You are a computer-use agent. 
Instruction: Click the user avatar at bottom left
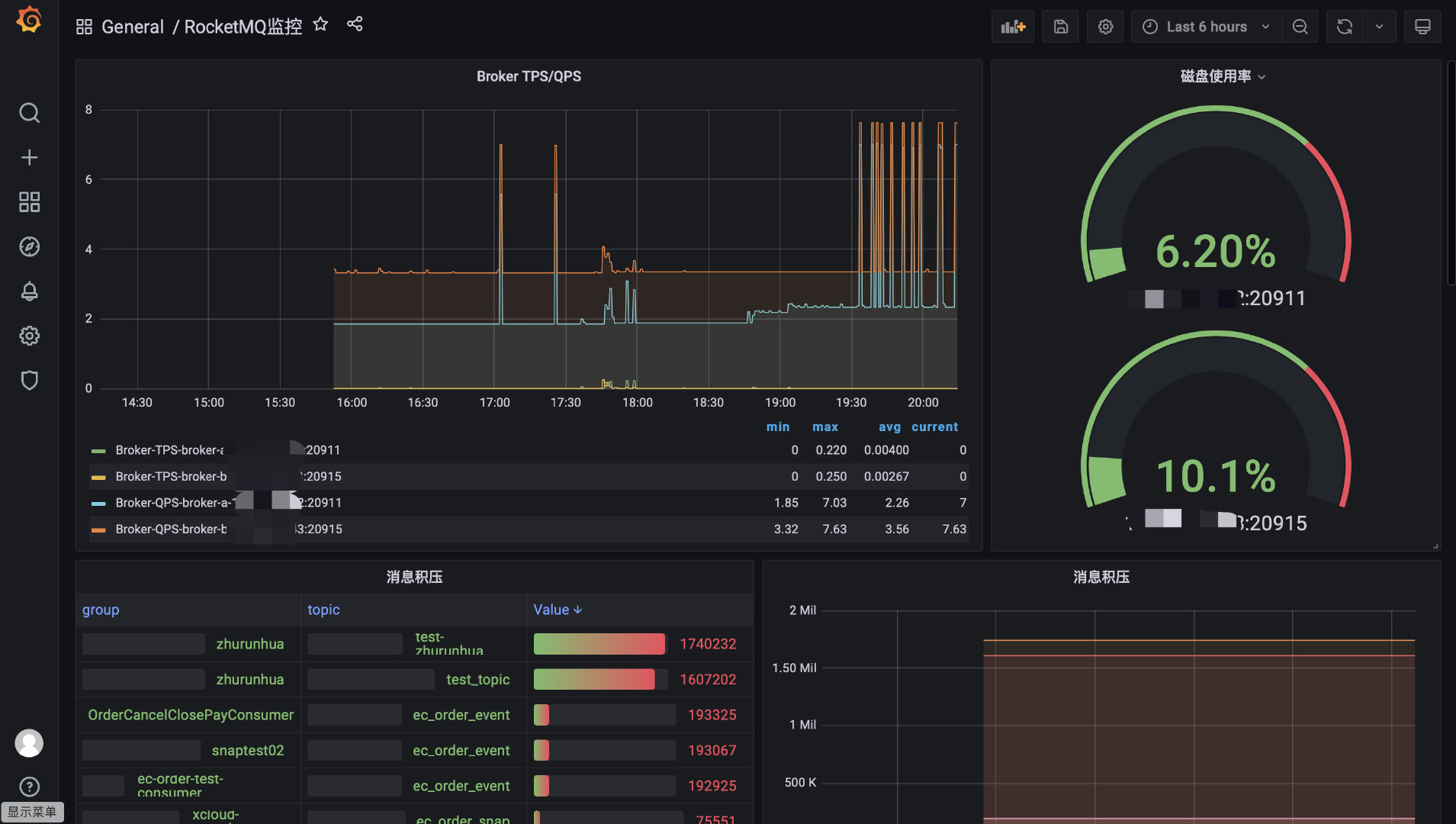point(29,742)
